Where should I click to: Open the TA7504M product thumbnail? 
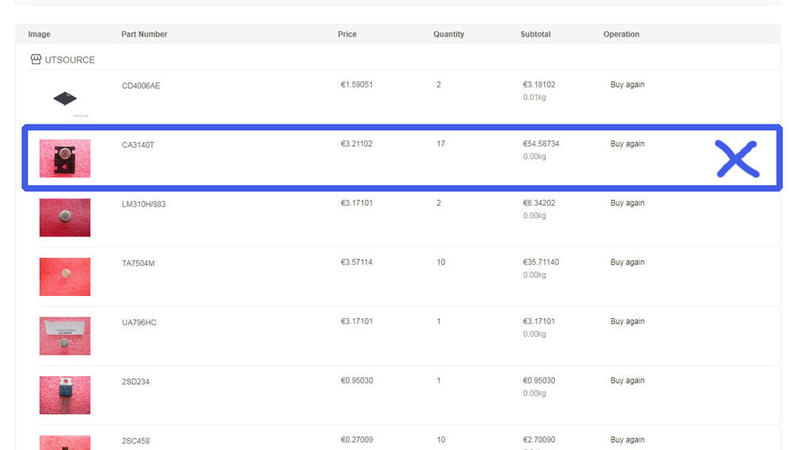coord(65,277)
